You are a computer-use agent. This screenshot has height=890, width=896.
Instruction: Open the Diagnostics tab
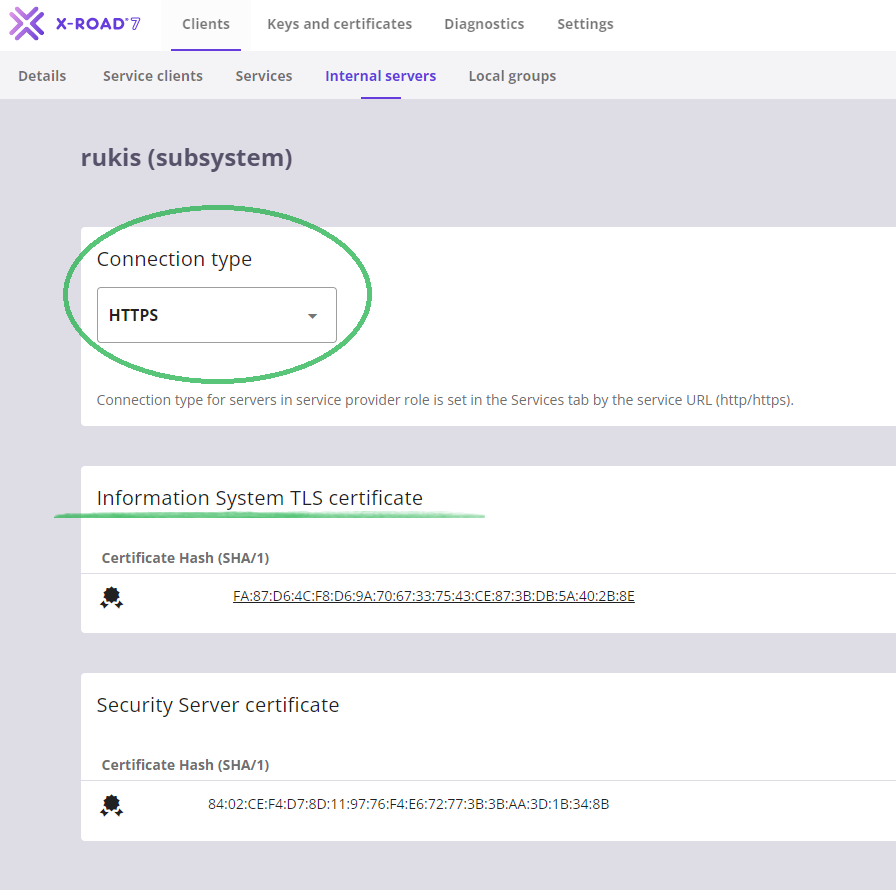coord(484,24)
